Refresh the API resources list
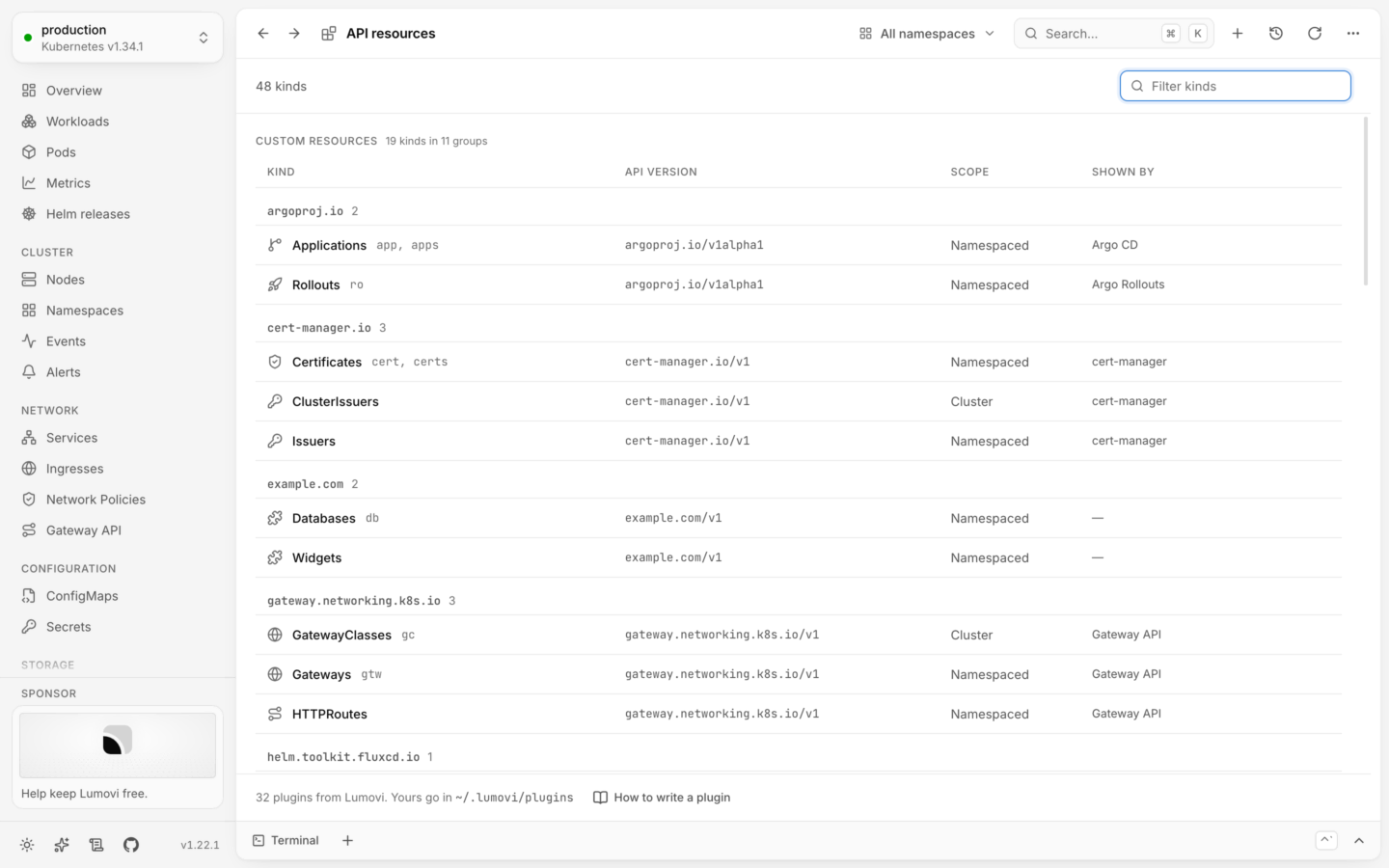 (1315, 34)
